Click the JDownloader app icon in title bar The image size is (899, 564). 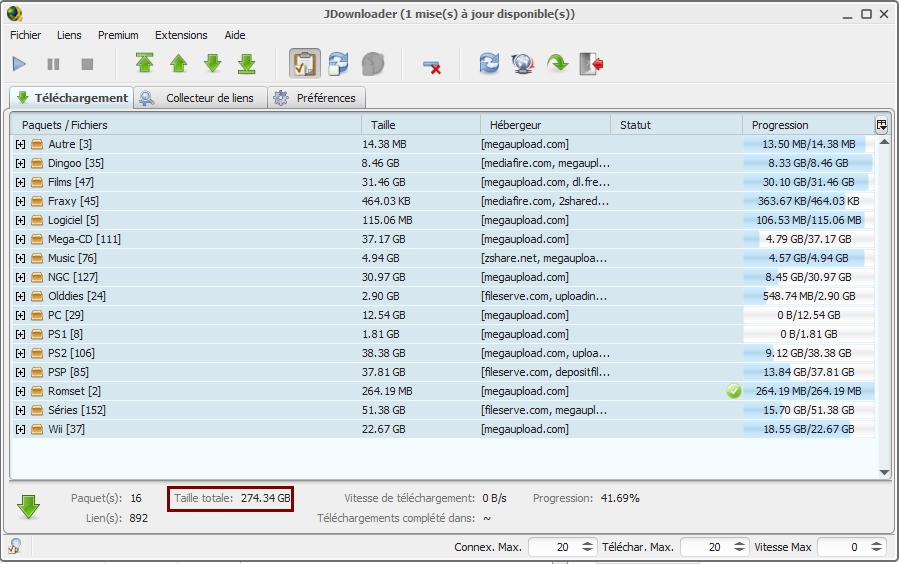pyautogui.click(x=15, y=13)
